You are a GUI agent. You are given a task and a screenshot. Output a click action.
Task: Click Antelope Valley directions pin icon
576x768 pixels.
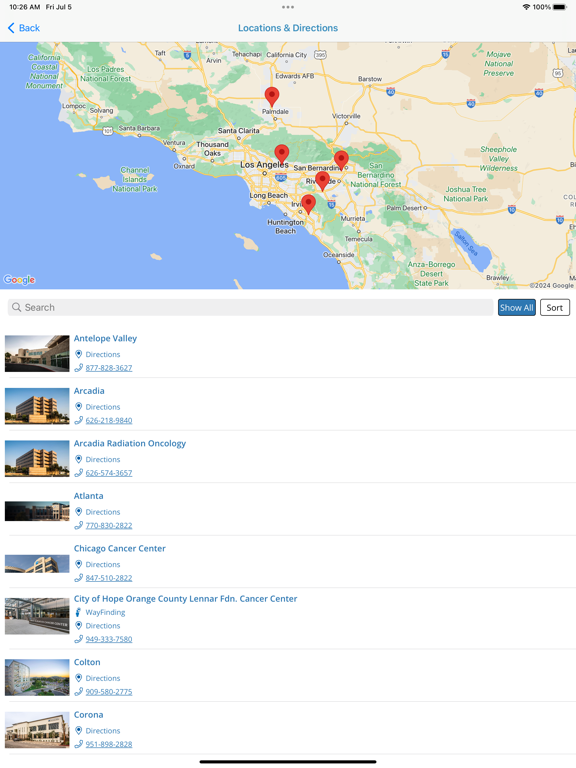pyautogui.click(x=78, y=354)
